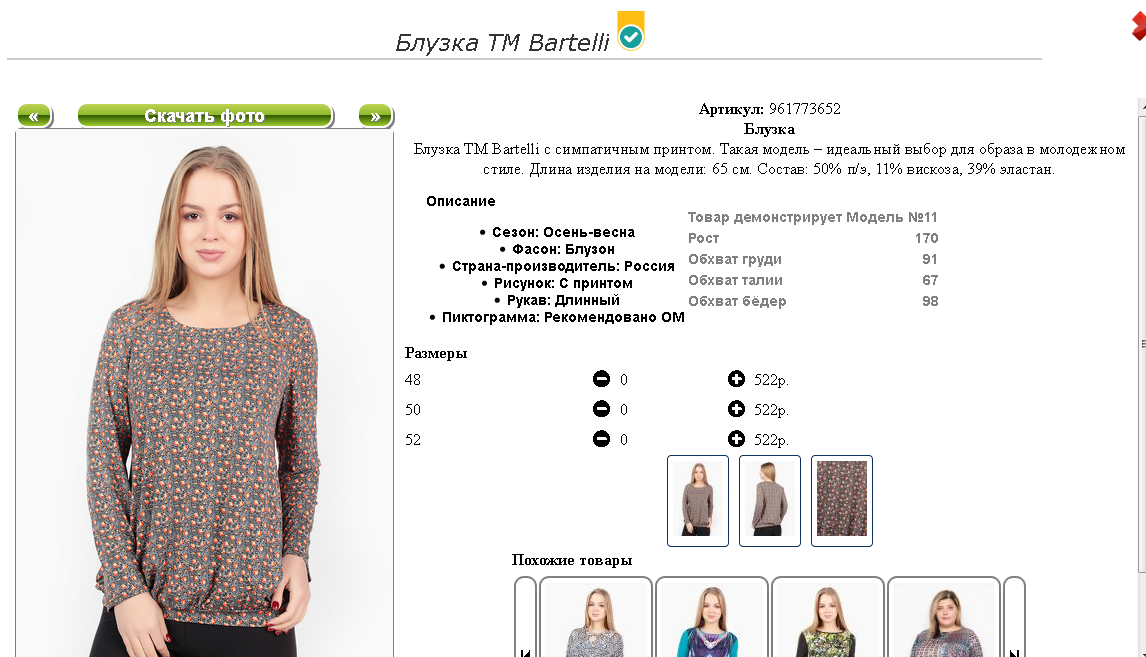Click the Рост 170 row
This screenshot has width=1146, height=657.
(x=813, y=238)
